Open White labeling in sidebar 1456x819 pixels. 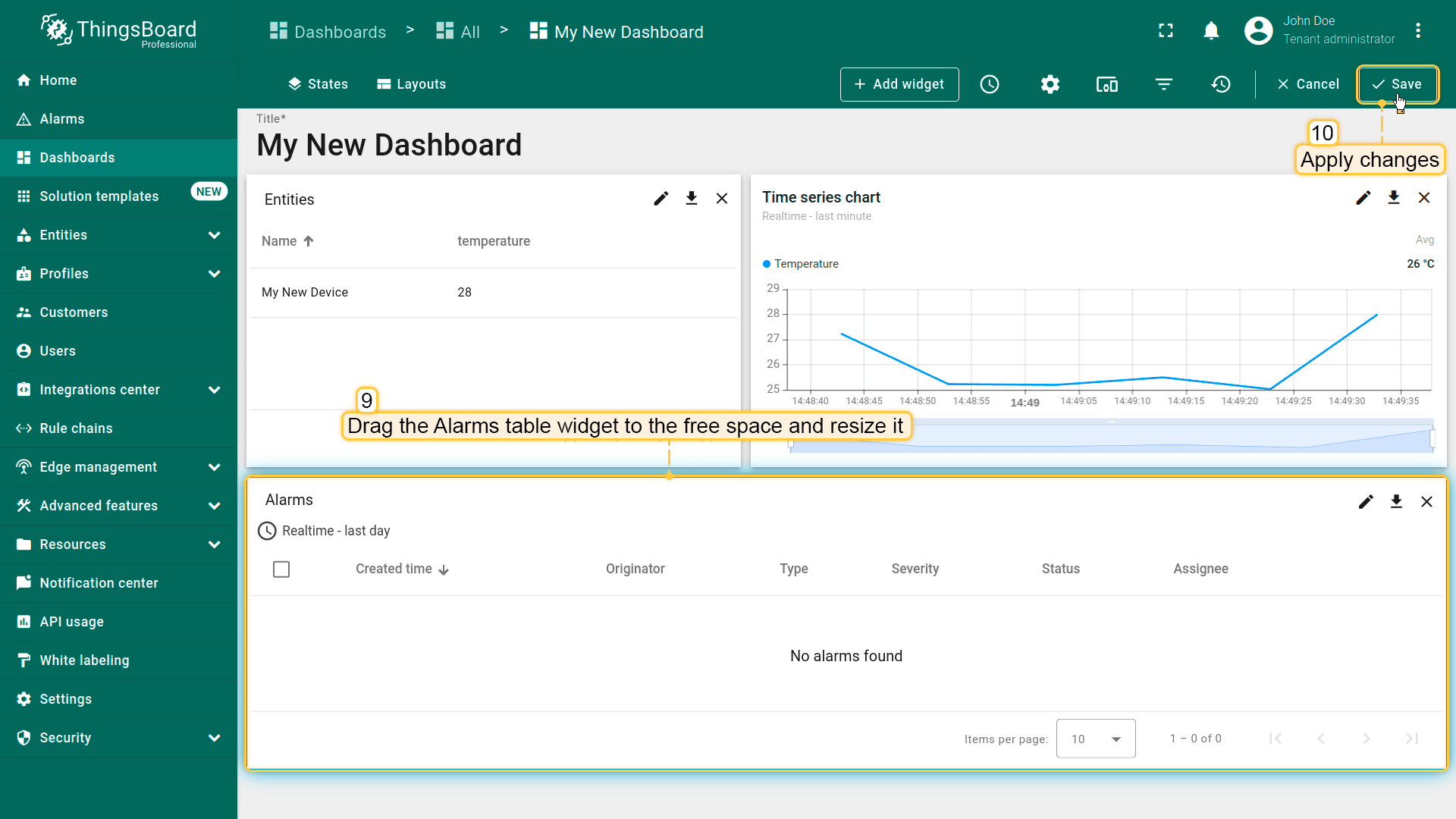coord(118,661)
